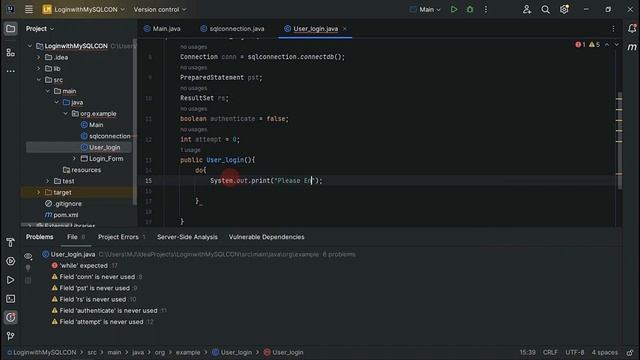
Task: Open editor tabs options menu
Action: (613, 29)
